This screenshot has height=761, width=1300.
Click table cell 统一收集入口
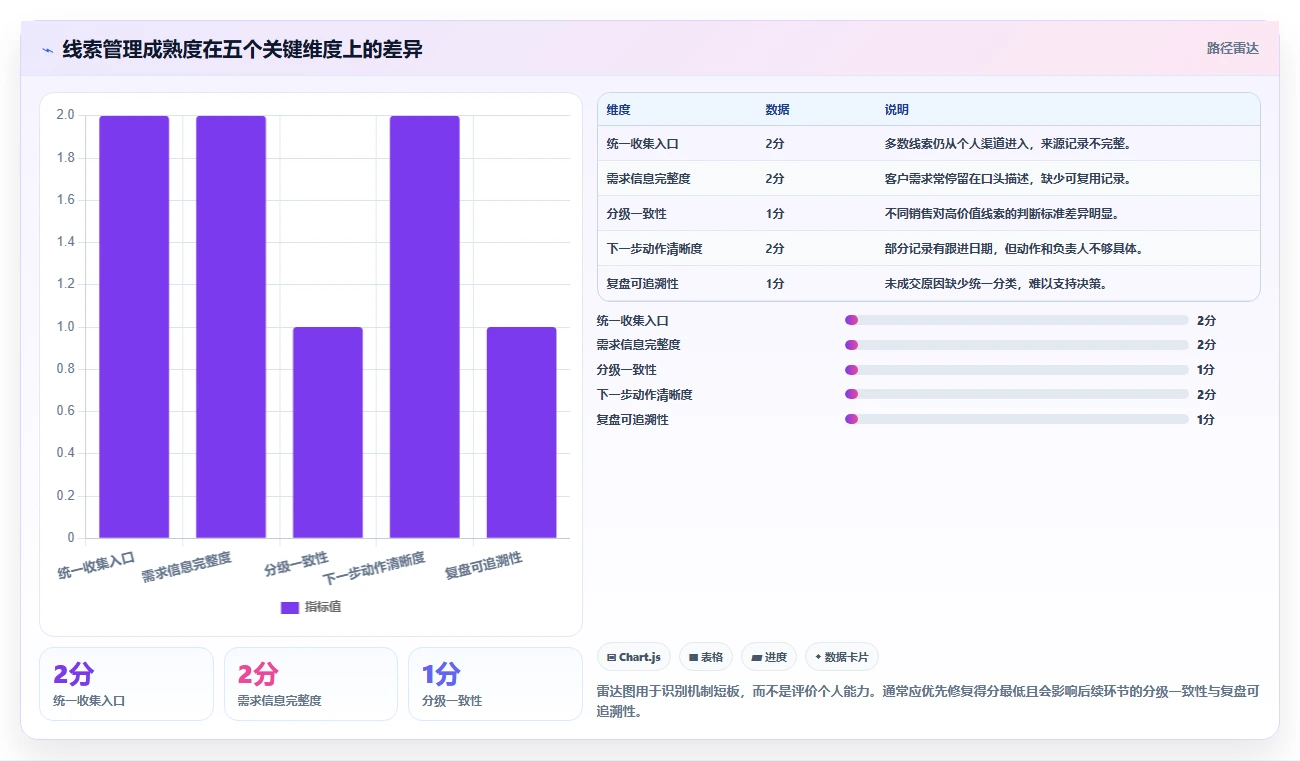[x=642, y=143]
